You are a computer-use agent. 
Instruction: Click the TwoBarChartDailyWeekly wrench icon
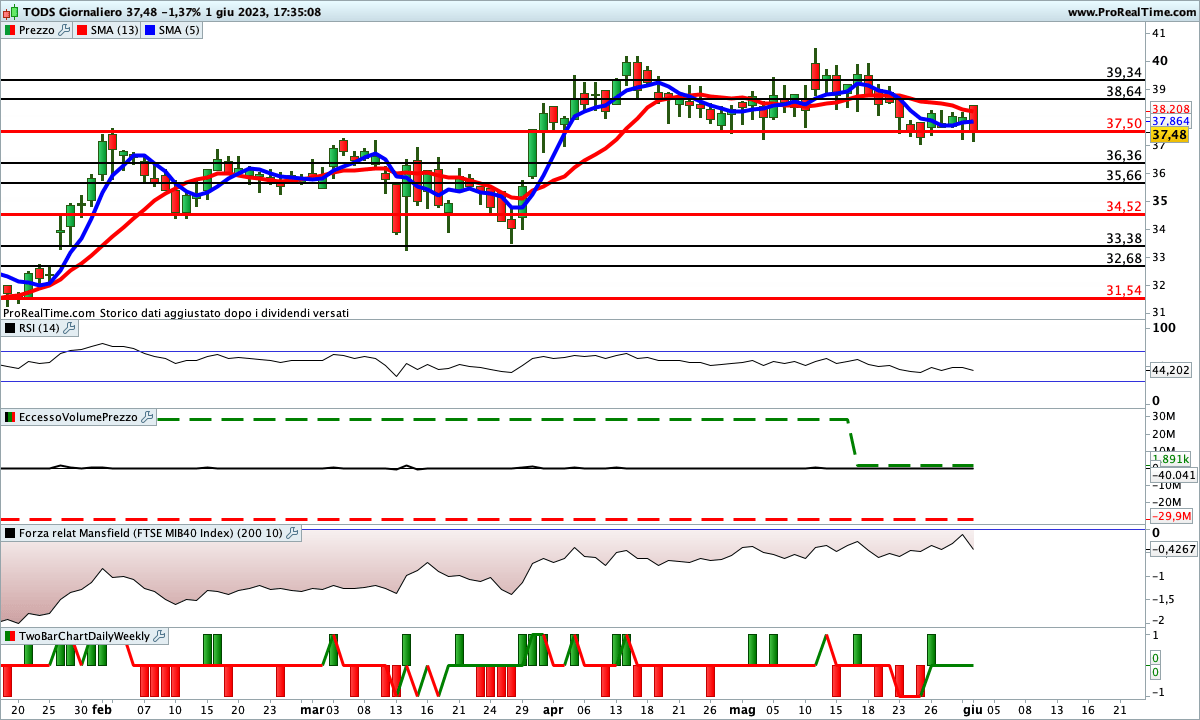[x=160, y=636]
